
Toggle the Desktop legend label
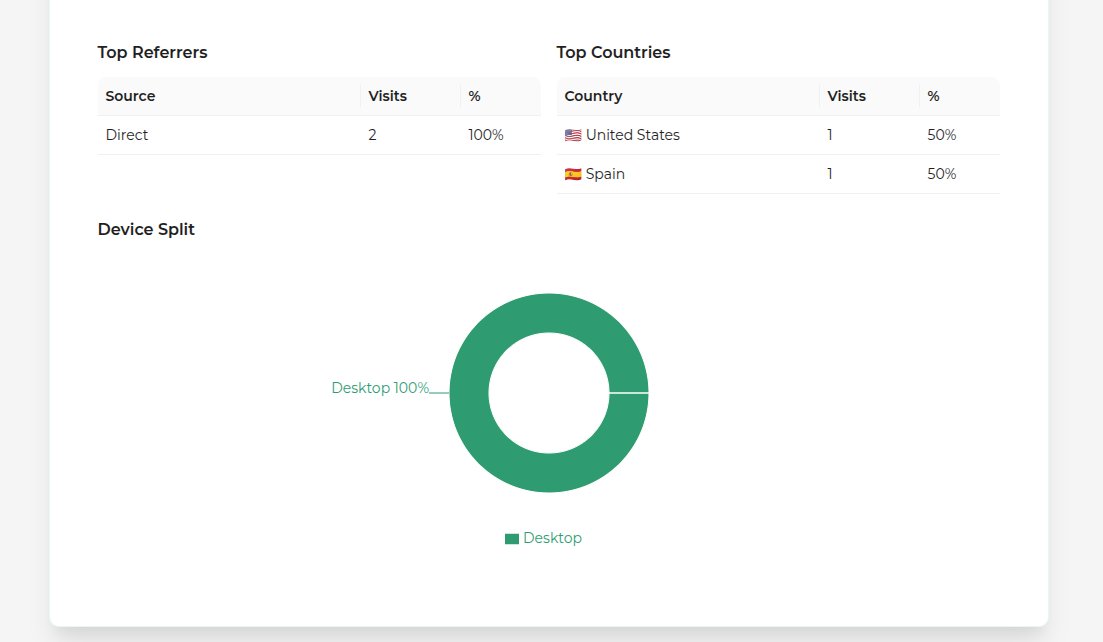[x=552, y=538]
